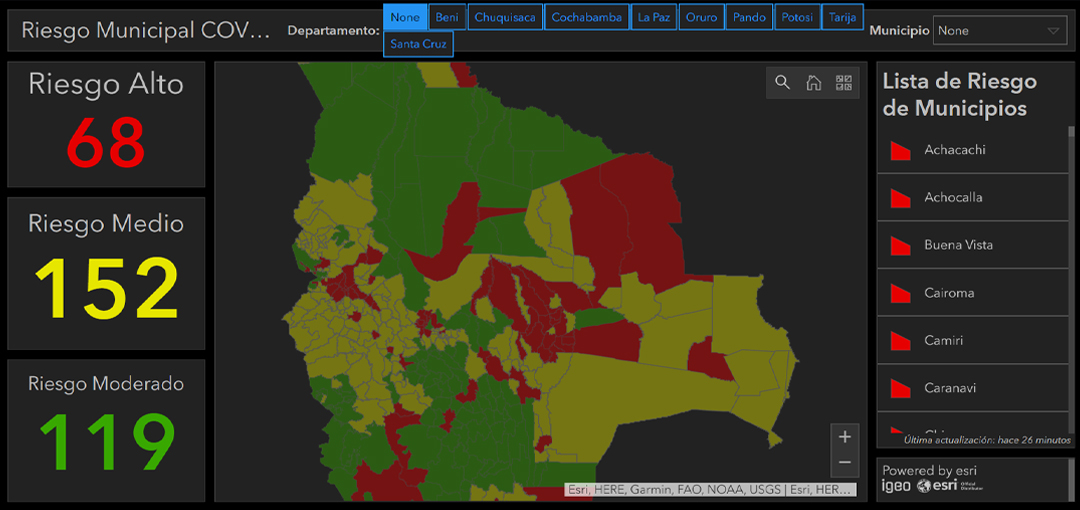Click the Última actualización status text
The height and width of the screenshot is (510, 1080).
click(x=988, y=440)
